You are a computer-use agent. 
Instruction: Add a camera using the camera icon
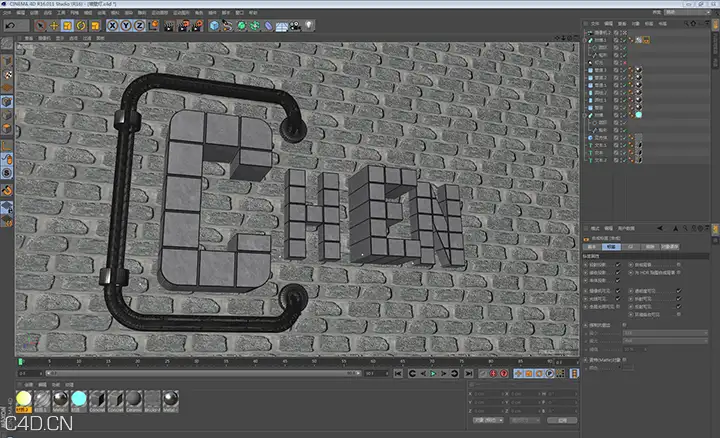pos(295,26)
